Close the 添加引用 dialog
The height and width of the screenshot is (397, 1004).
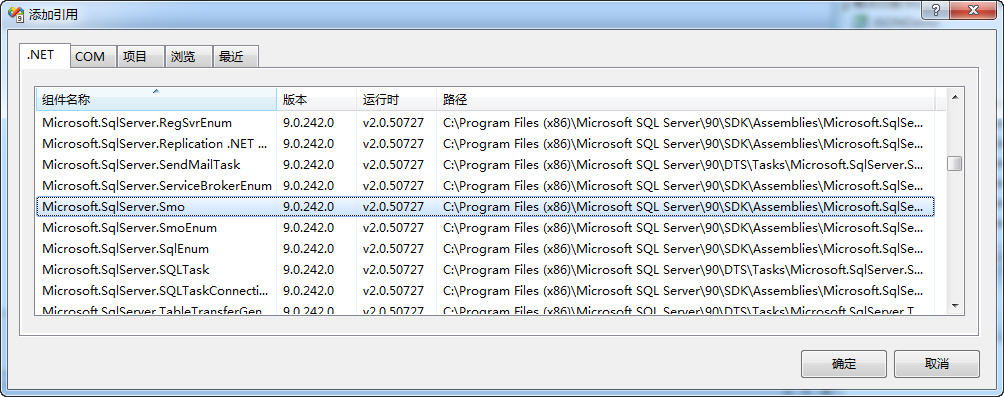[x=973, y=10]
